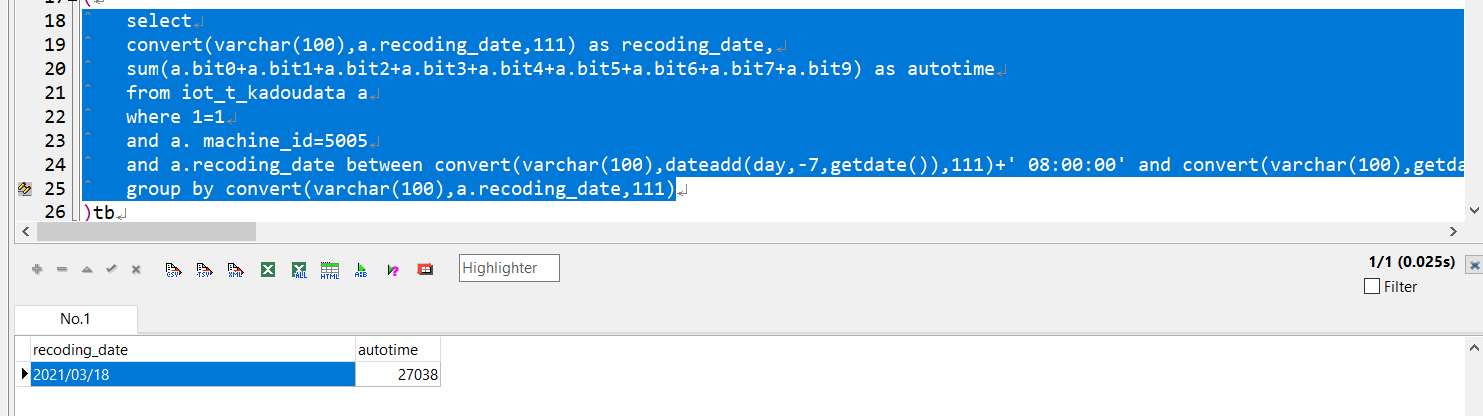Close the result panel with X button

click(1473, 265)
